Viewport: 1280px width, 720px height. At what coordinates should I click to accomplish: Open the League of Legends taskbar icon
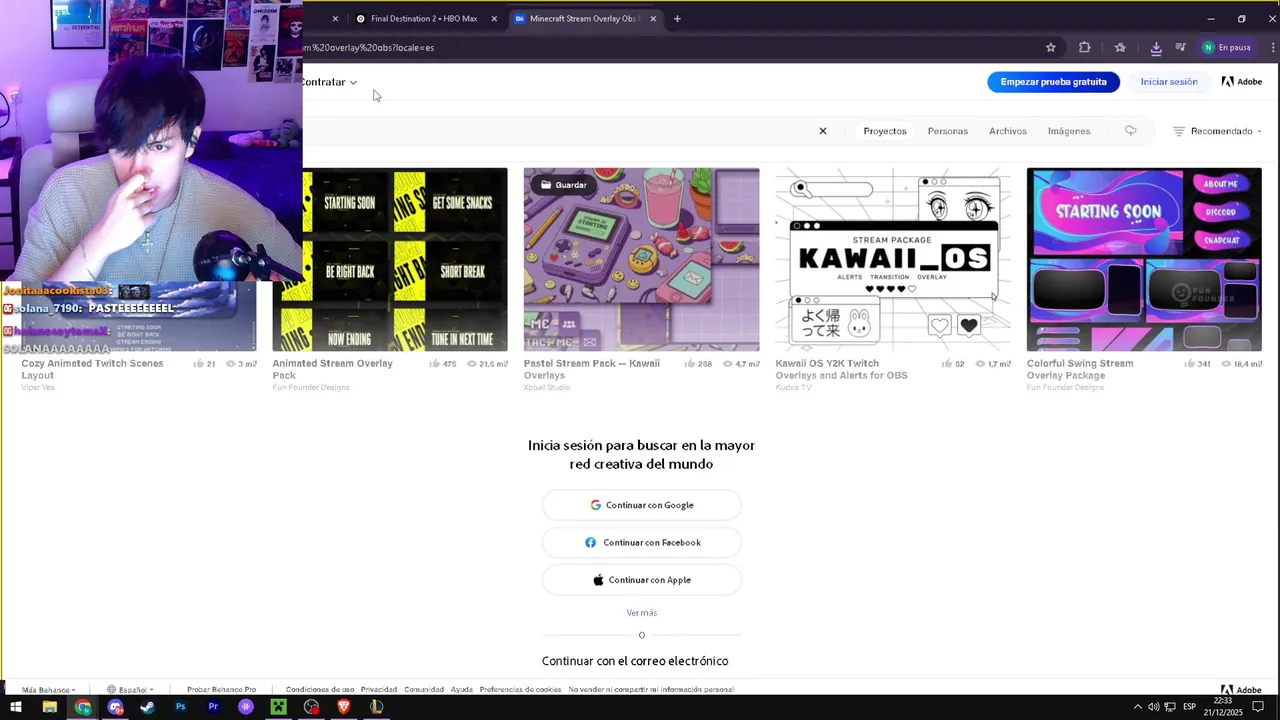coord(377,707)
